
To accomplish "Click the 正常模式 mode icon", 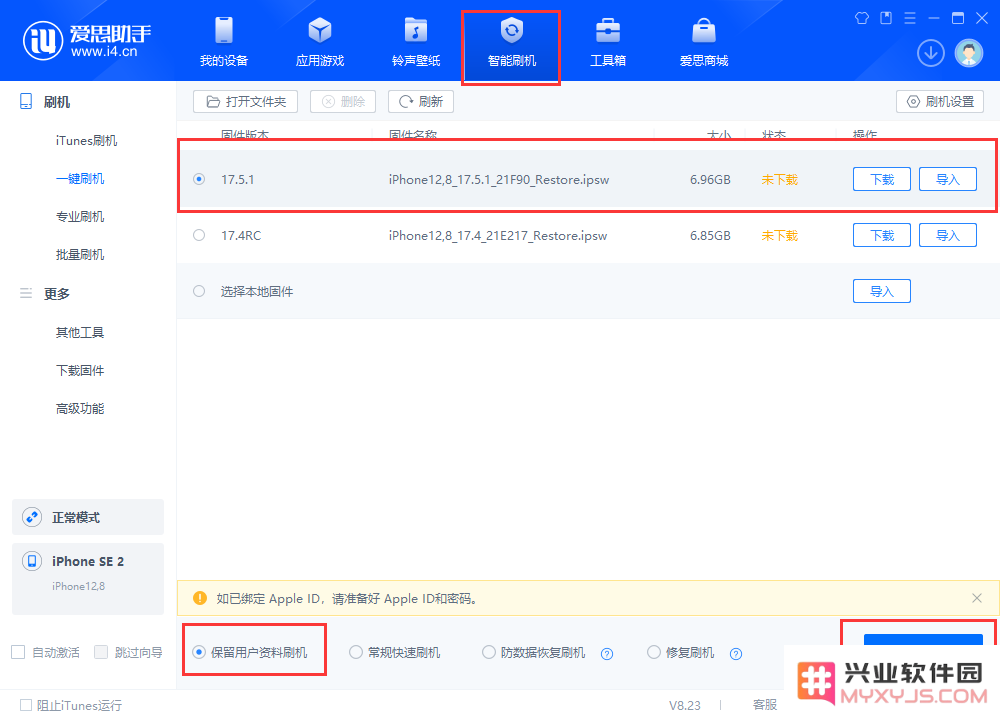I will click(x=32, y=517).
